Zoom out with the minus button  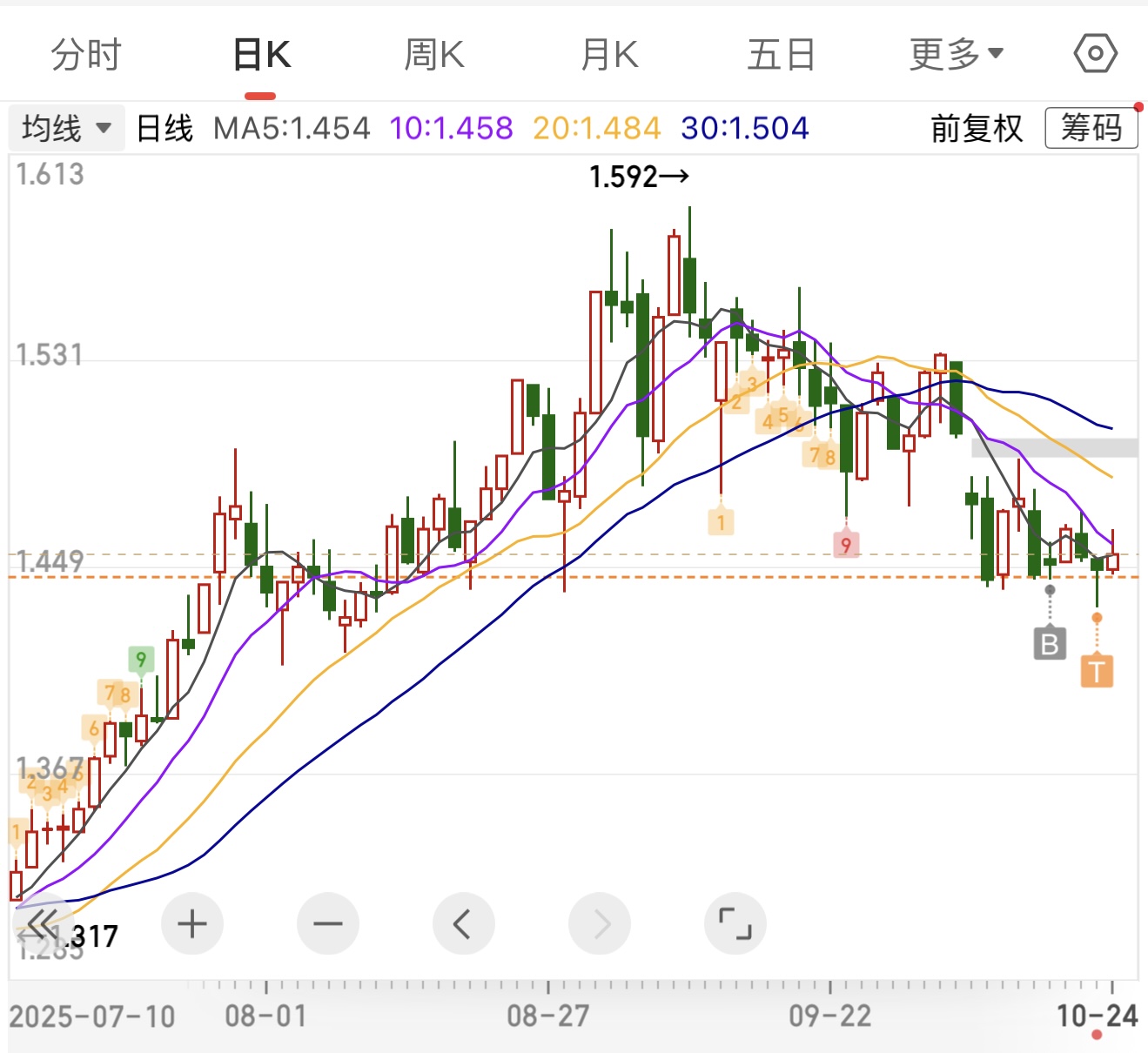pyautogui.click(x=328, y=923)
